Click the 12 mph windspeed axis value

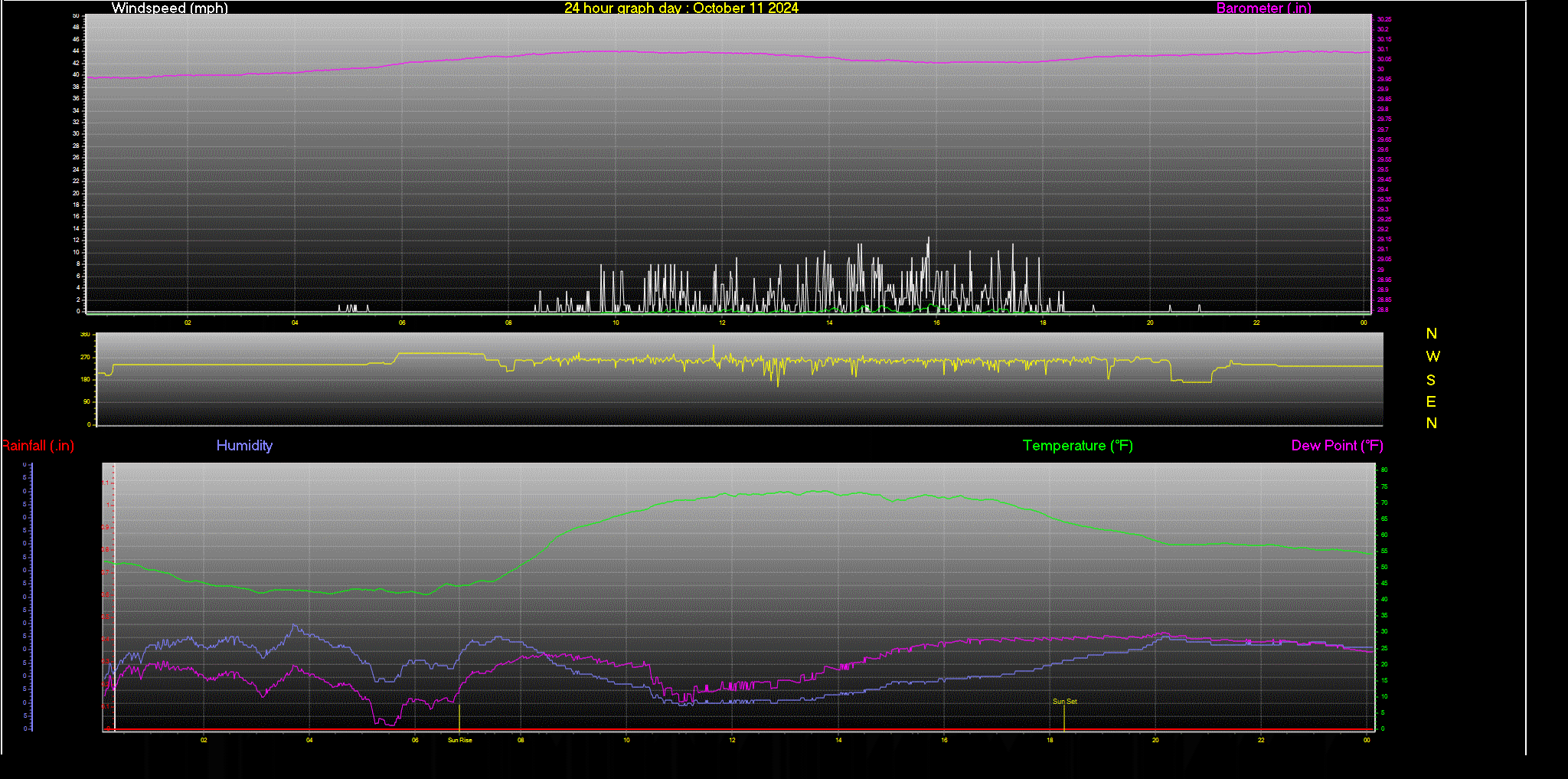[76, 240]
